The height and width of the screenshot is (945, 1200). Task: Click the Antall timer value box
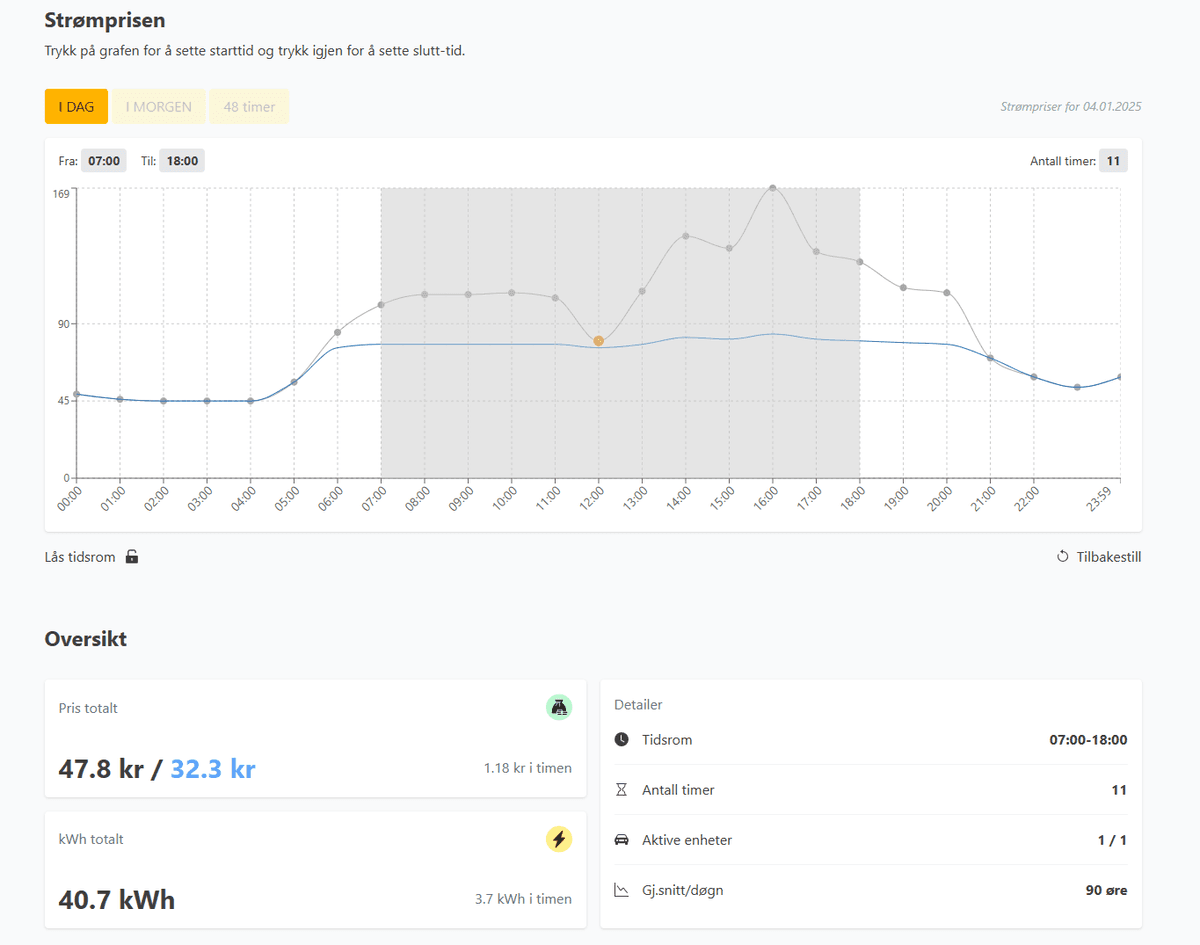pyautogui.click(x=1113, y=161)
